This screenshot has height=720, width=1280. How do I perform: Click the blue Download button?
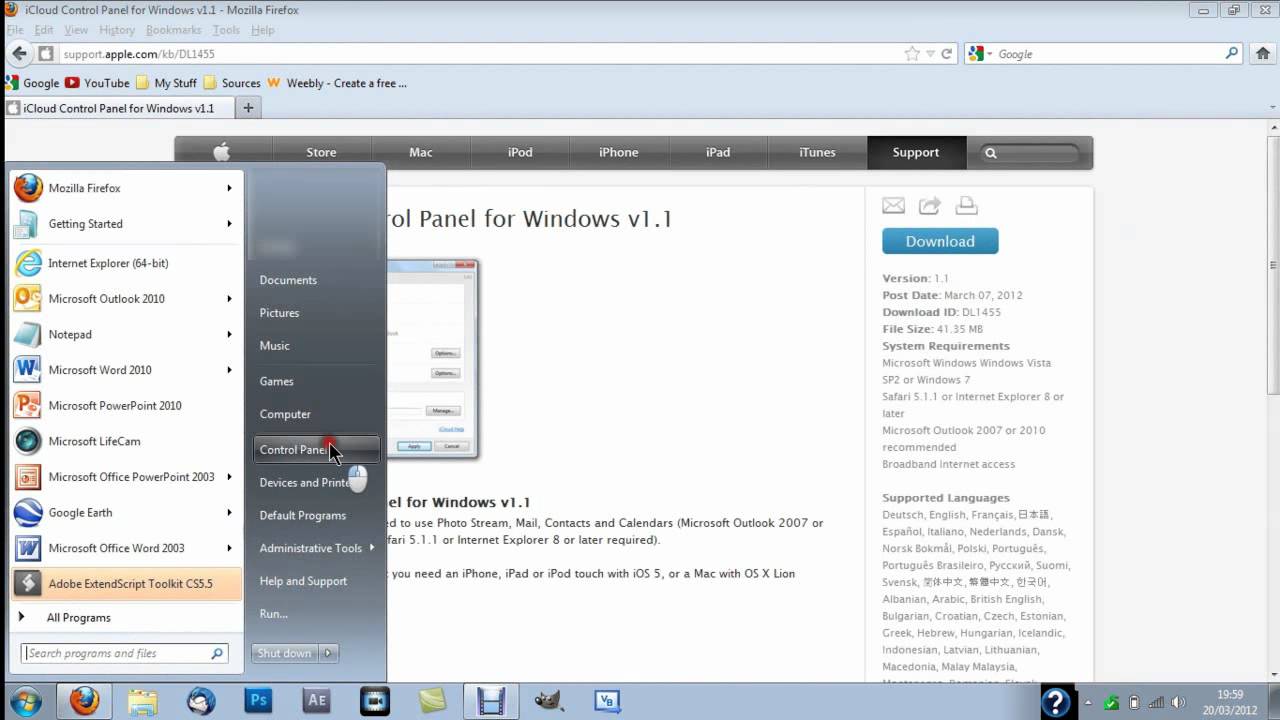pyautogui.click(x=940, y=241)
